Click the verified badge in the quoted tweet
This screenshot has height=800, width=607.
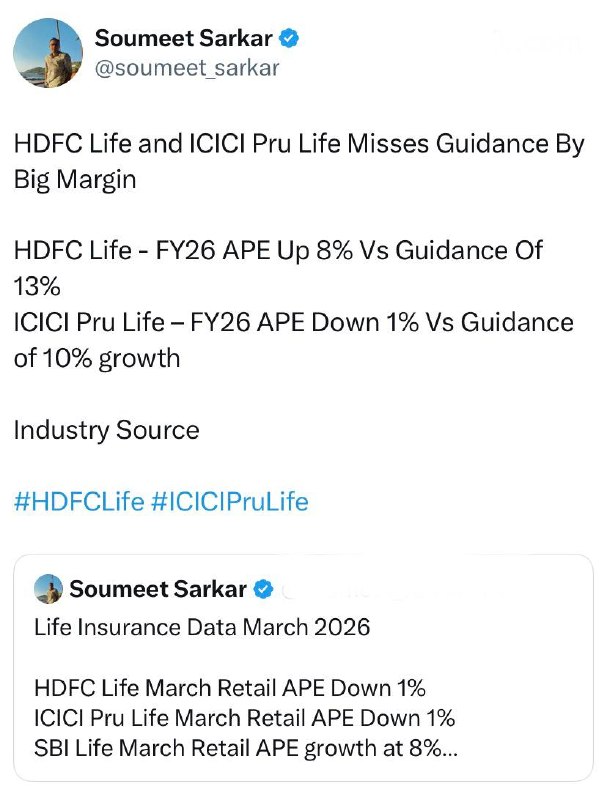point(263,589)
